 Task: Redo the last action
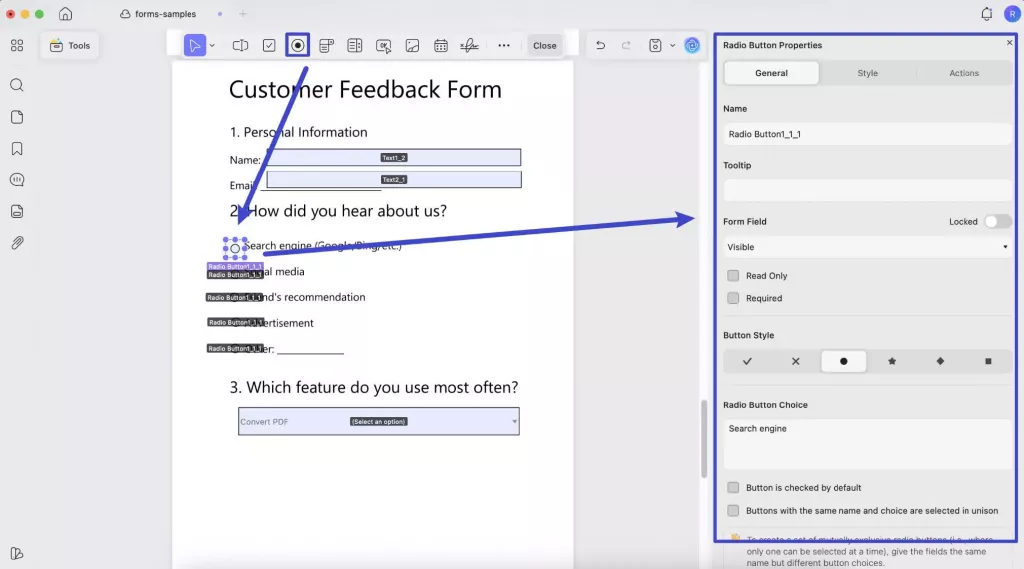(626, 45)
